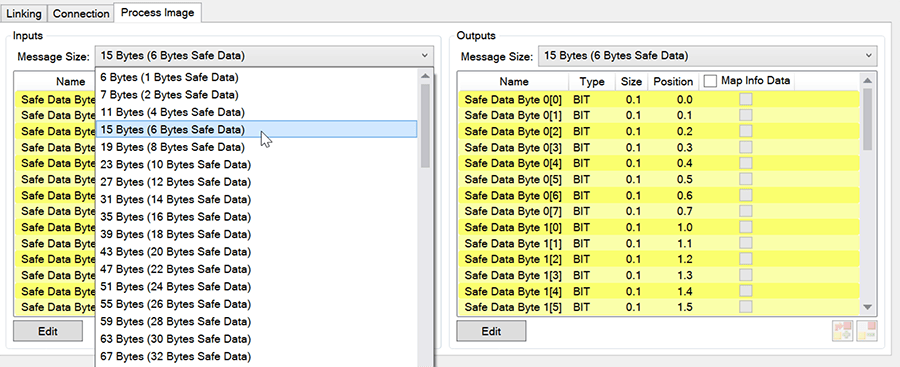Open the Connection tab
The height and width of the screenshot is (367, 900).
(x=81, y=13)
